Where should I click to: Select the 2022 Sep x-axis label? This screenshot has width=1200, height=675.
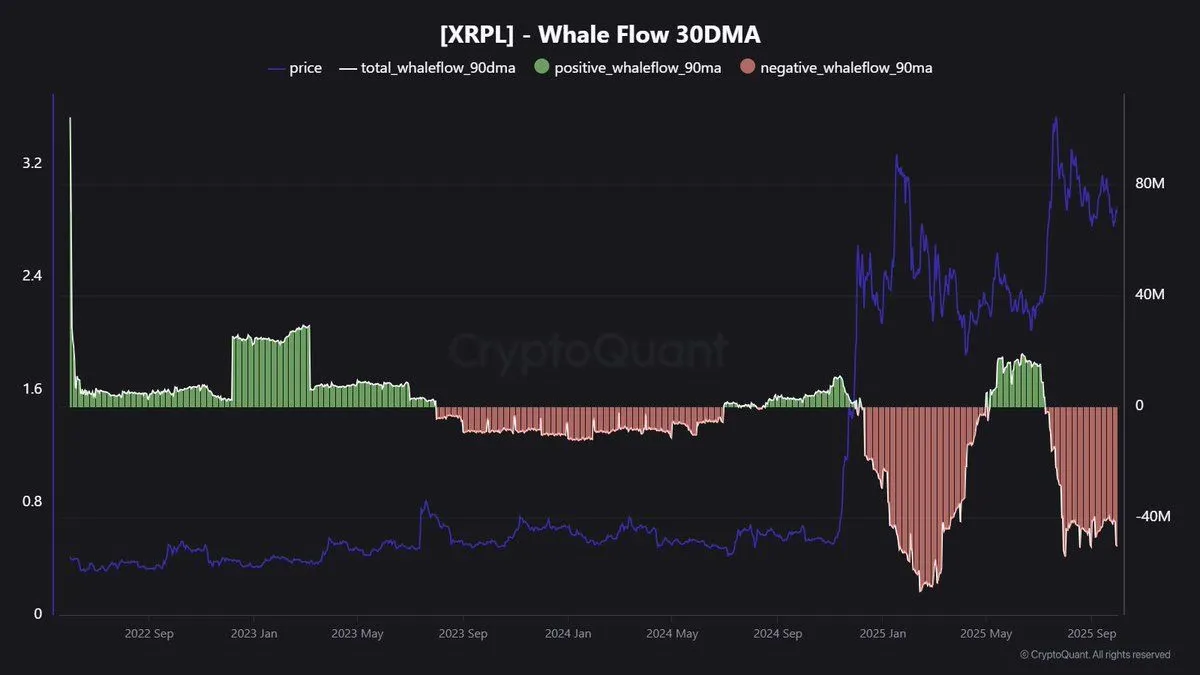pos(149,633)
